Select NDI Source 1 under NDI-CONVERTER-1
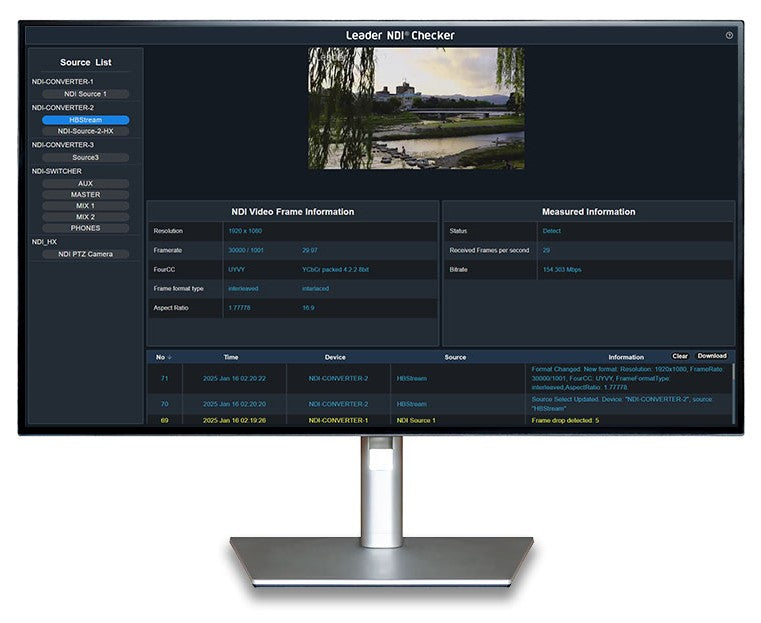Screen dimensions: 761x623 [x=85, y=94]
